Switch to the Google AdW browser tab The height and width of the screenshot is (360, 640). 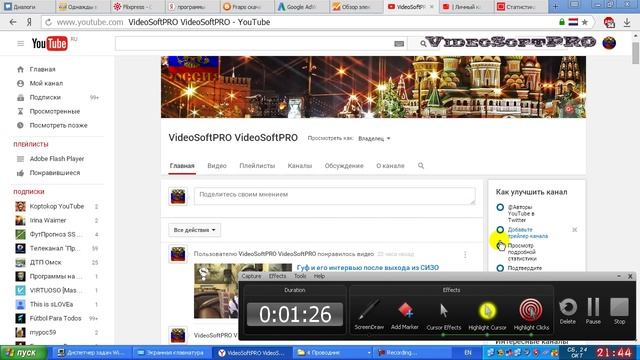pos(300,7)
